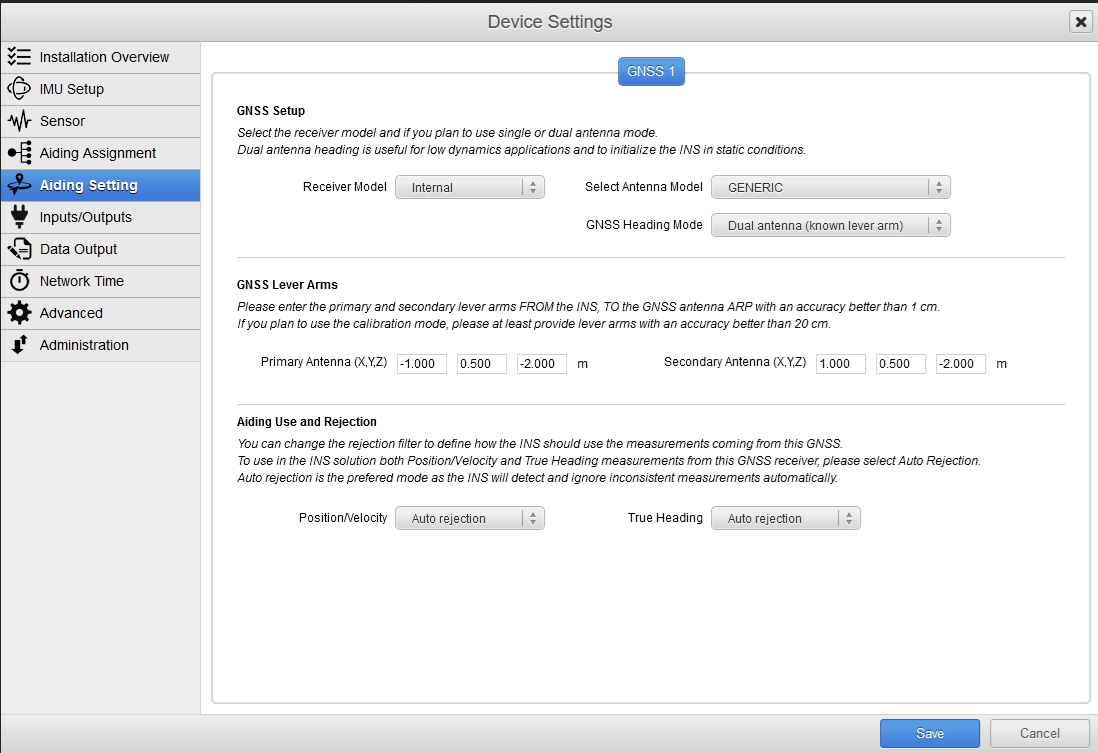Image resolution: width=1098 pixels, height=753 pixels.
Task: Click the Sensor waveform icon
Action: coord(19,121)
